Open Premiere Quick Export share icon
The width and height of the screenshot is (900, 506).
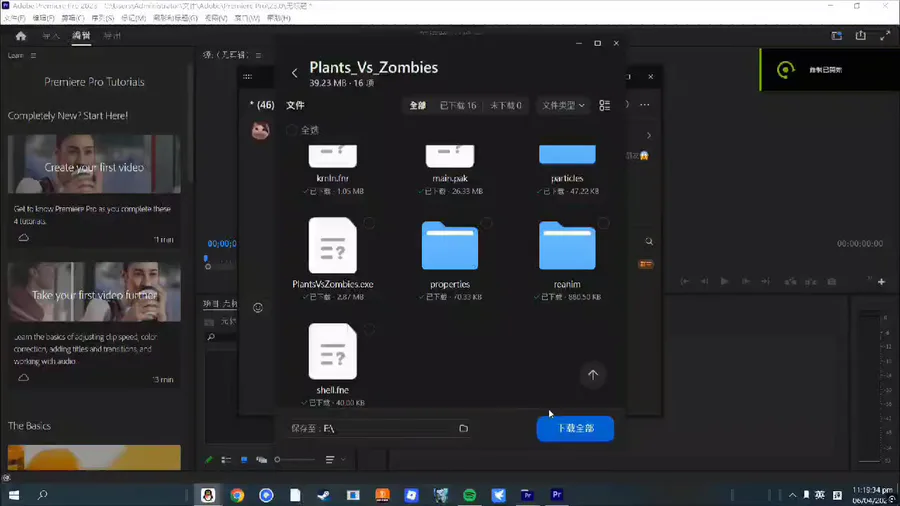click(x=860, y=36)
